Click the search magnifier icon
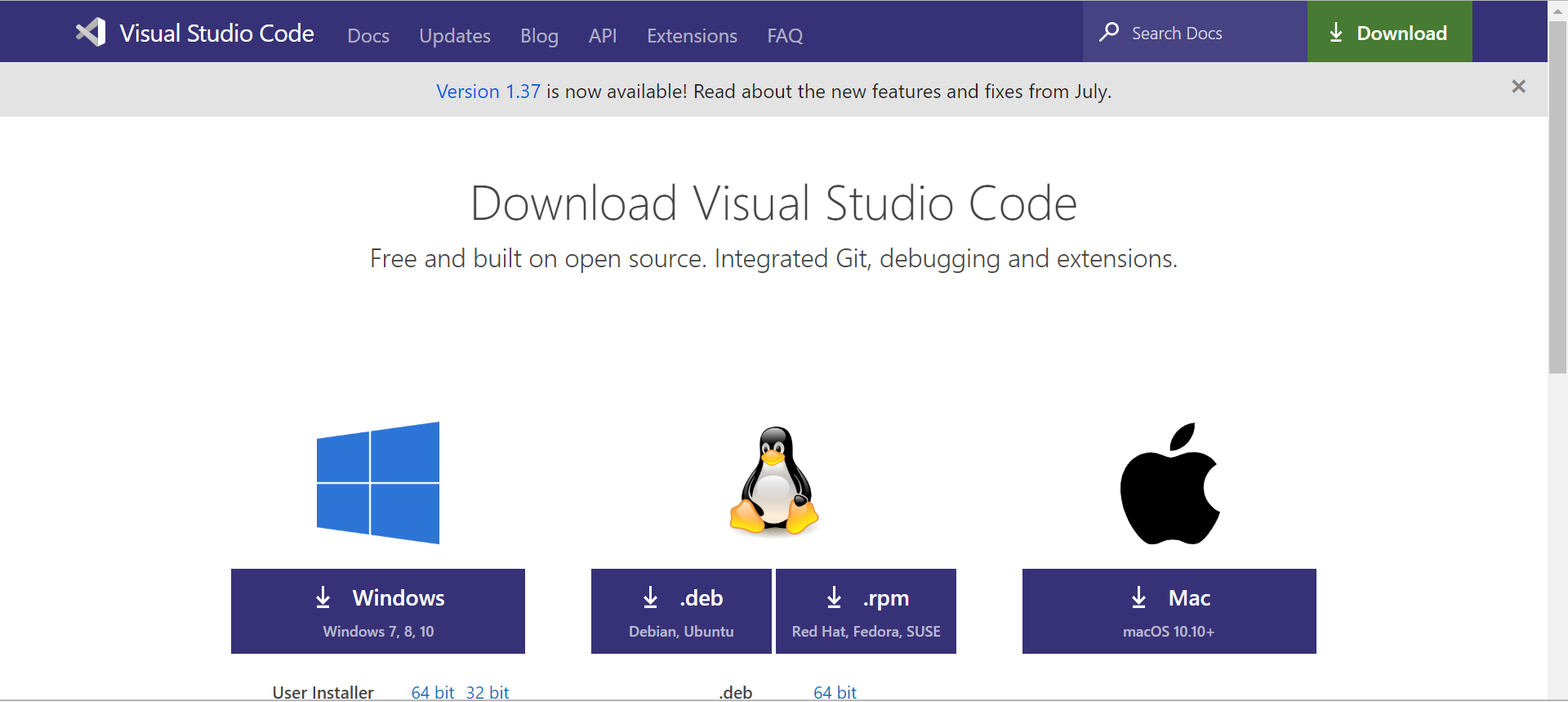Viewport: 1568px width, 702px height. (1109, 32)
